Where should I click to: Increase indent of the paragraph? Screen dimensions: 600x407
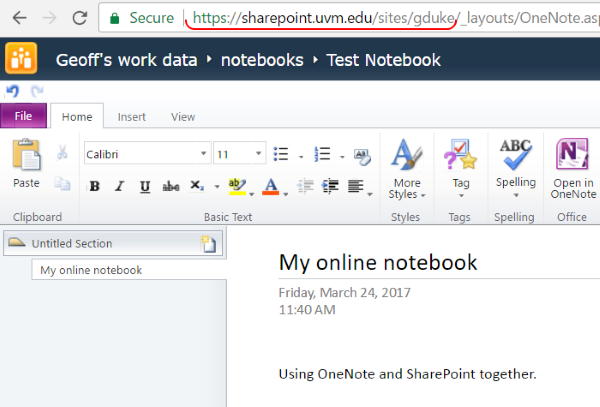pyautogui.click(x=330, y=186)
